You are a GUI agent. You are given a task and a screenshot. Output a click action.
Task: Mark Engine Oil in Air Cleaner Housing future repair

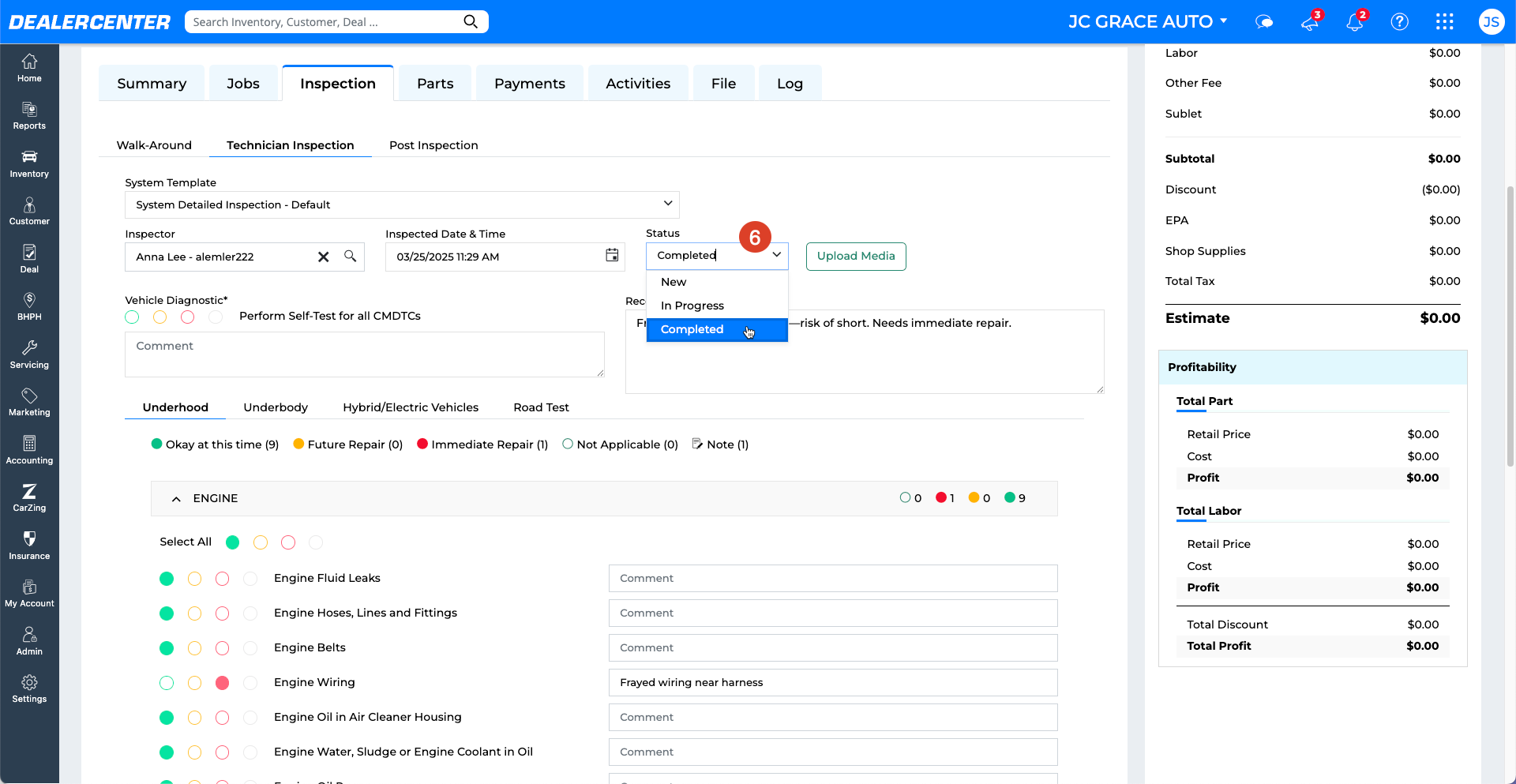point(194,718)
